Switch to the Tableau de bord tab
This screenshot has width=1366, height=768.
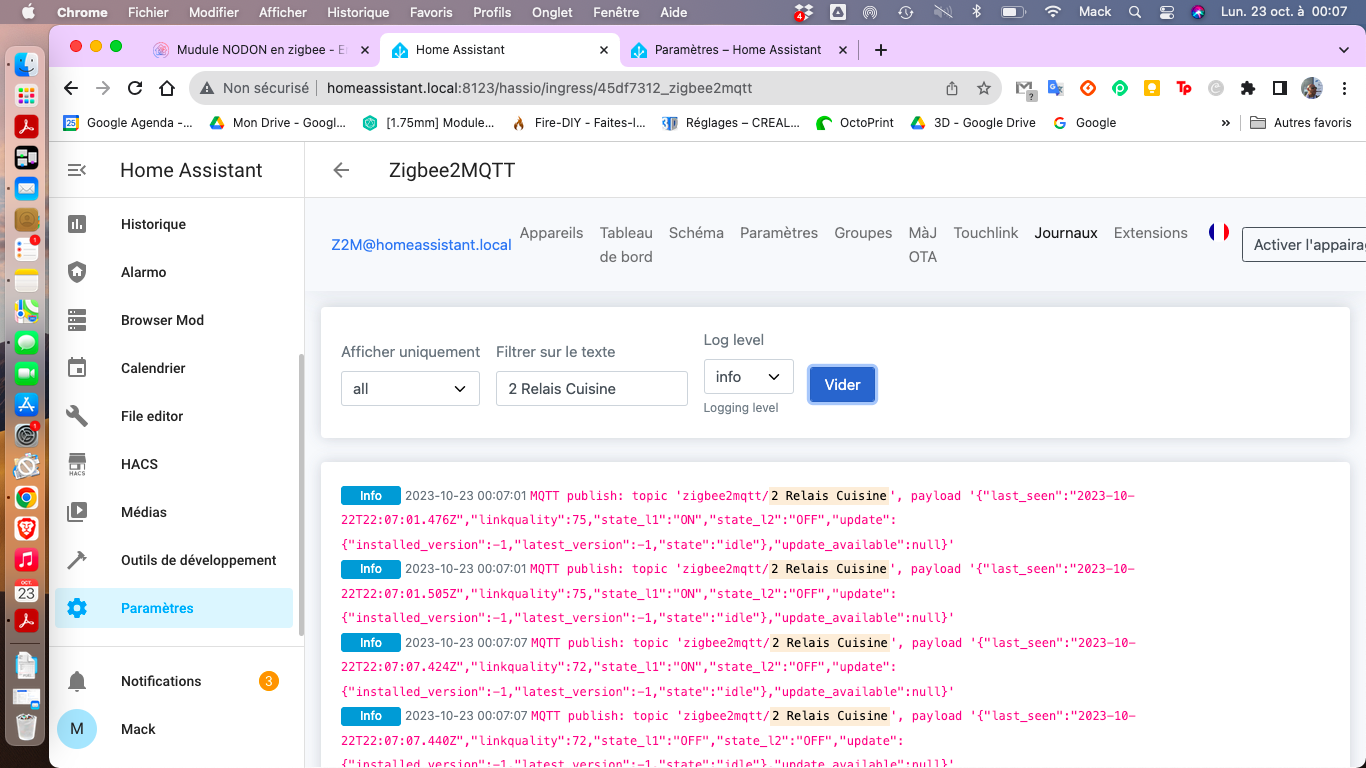(x=626, y=244)
